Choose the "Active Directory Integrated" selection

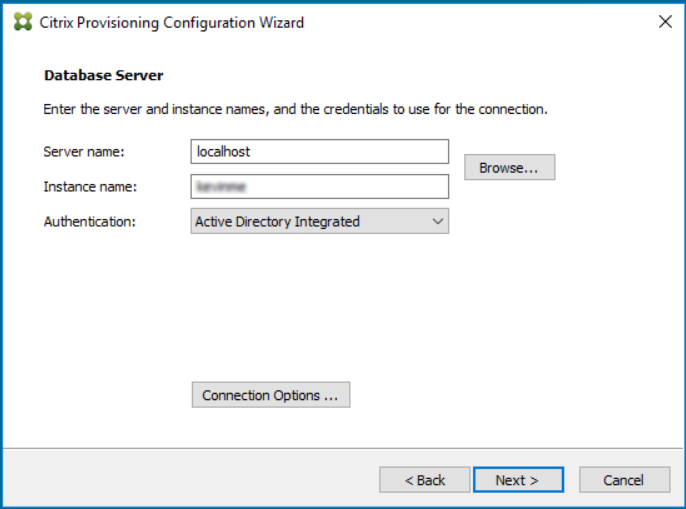pyautogui.click(x=277, y=222)
